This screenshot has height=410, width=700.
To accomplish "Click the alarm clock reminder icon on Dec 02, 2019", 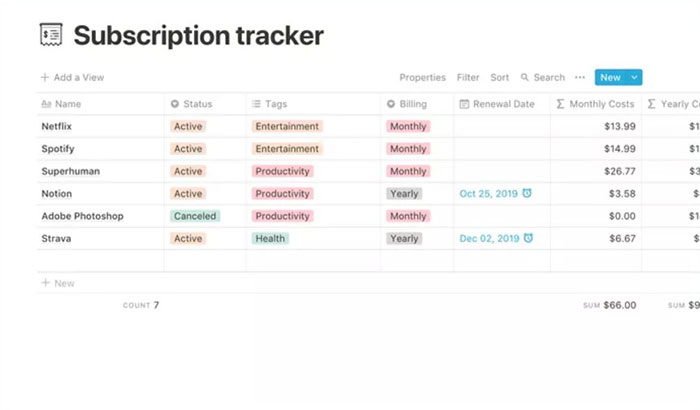I will click(528, 238).
